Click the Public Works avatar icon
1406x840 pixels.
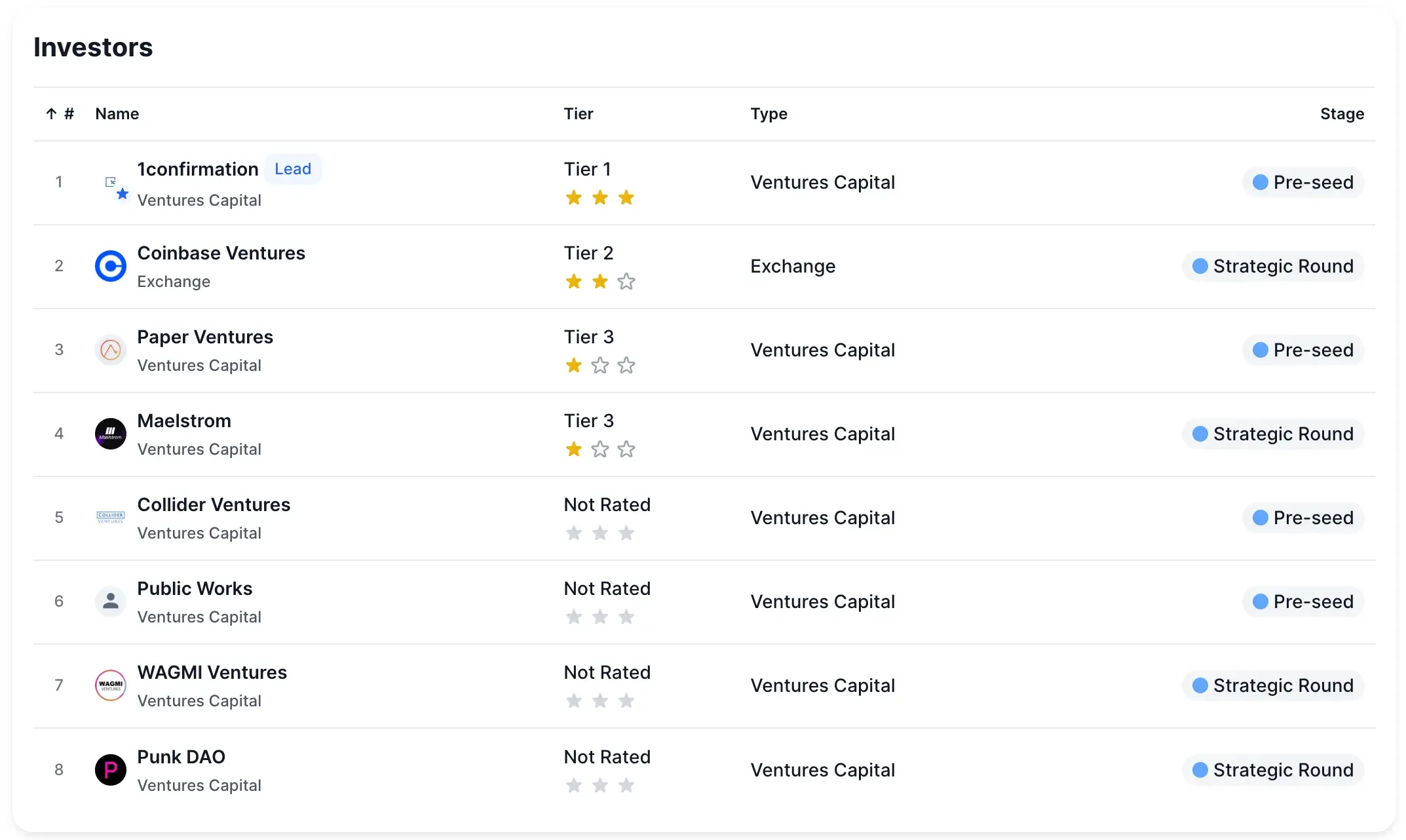[110, 601]
